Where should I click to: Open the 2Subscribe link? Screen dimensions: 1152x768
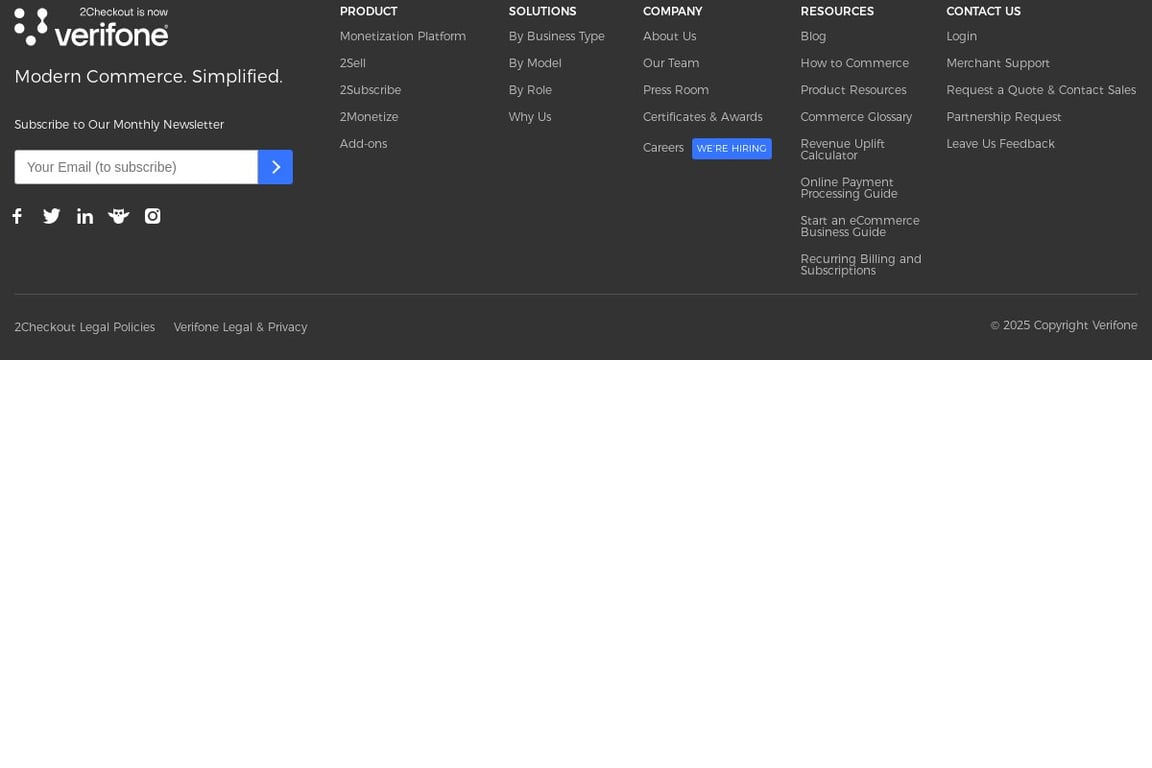tap(370, 90)
